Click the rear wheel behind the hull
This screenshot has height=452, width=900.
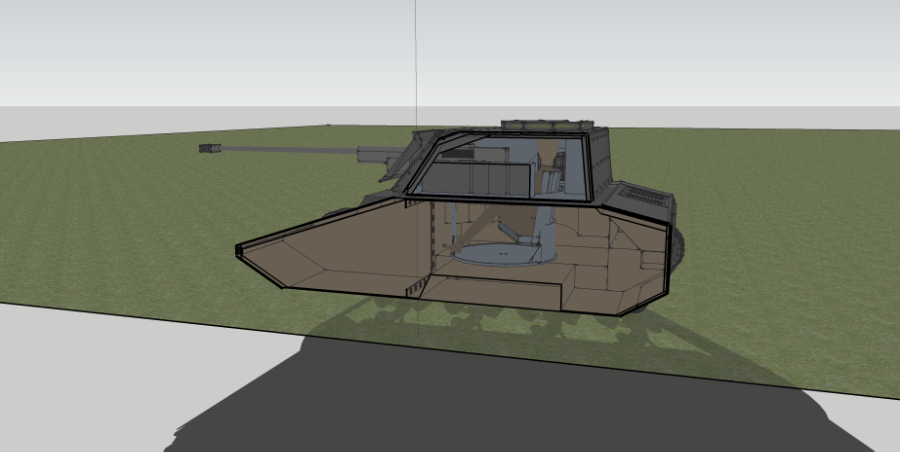678,246
